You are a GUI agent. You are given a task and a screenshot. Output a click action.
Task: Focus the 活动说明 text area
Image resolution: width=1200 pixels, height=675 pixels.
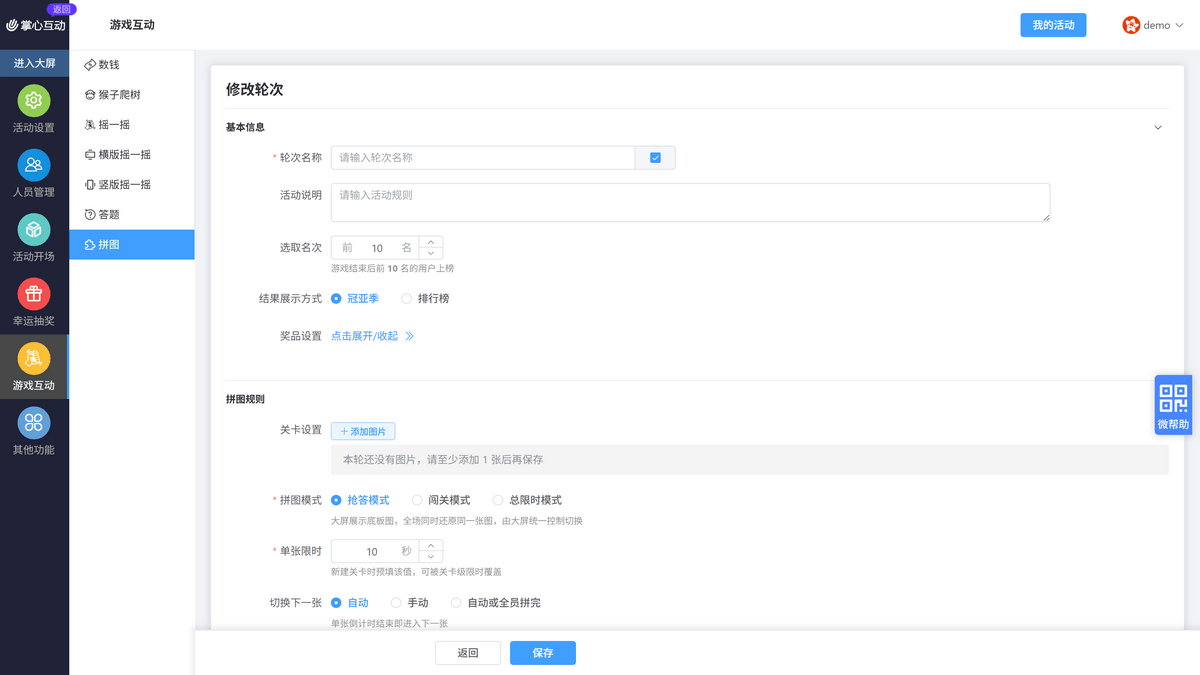(x=690, y=202)
